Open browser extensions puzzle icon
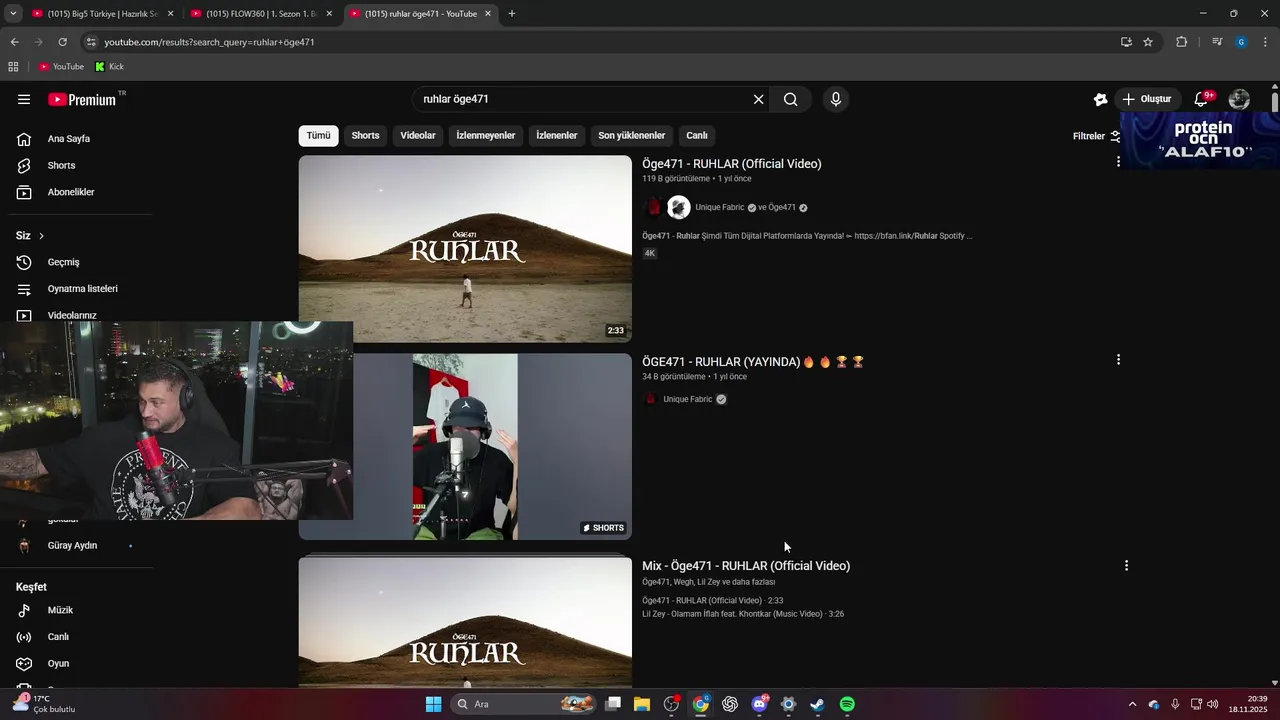Image resolution: width=1280 pixels, height=720 pixels. [1181, 42]
